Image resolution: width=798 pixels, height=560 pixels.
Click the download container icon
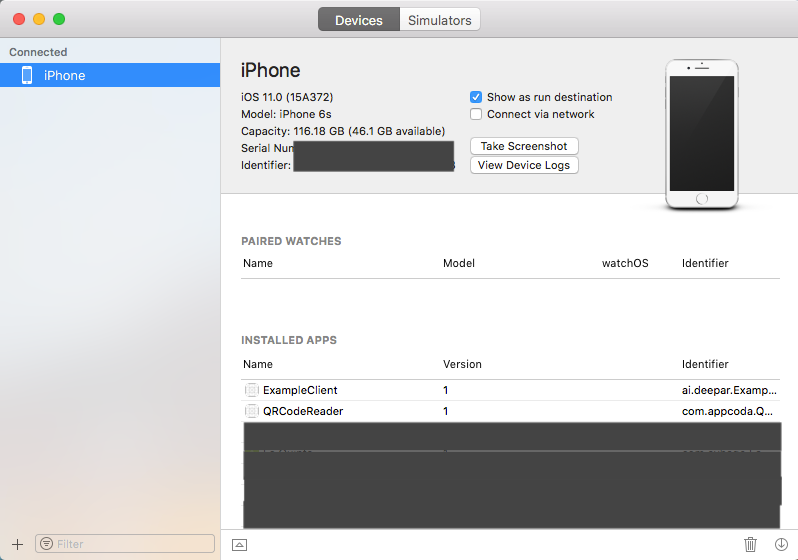point(781,544)
